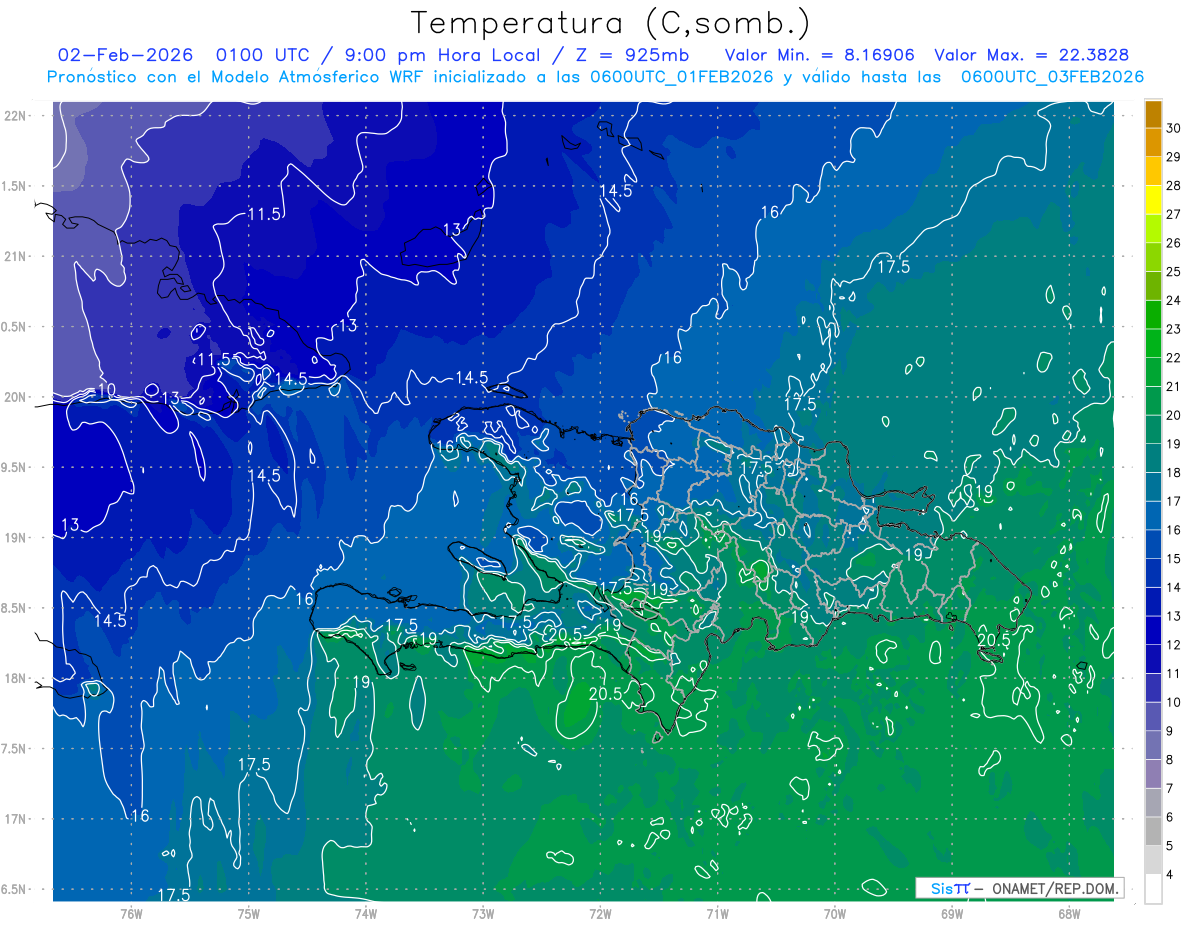Click the "21" color scale label

tap(1174, 387)
